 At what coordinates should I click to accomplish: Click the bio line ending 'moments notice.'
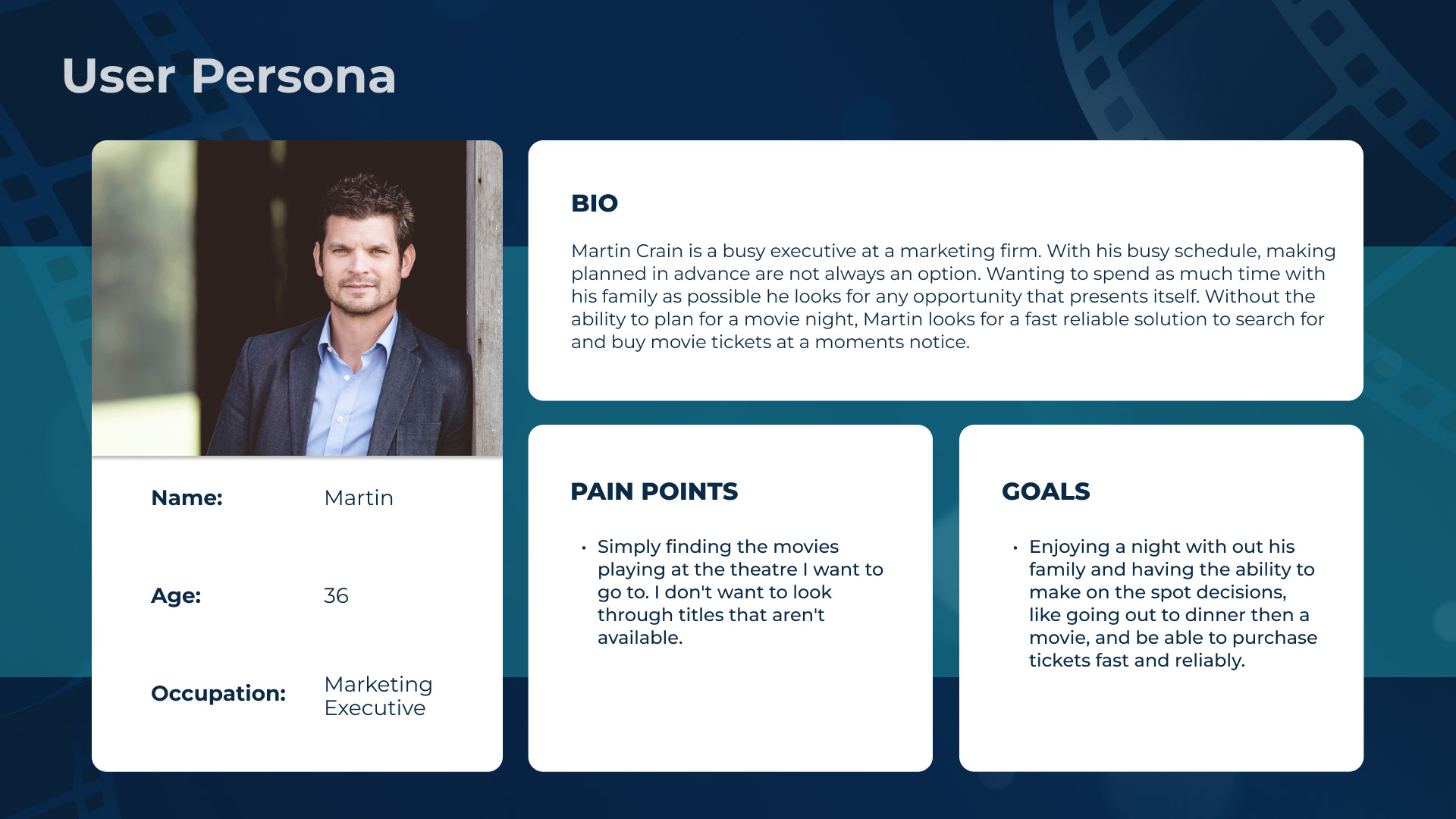click(x=770, y=342)
